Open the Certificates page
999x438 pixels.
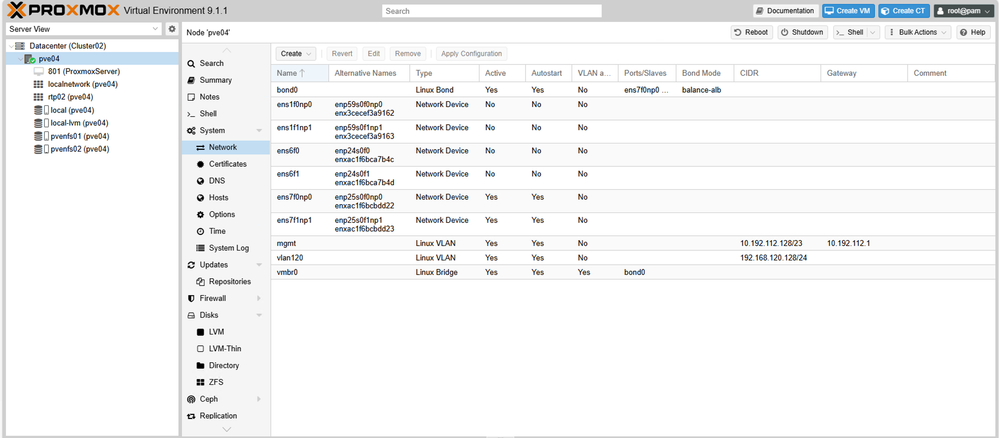click(227, 164)
